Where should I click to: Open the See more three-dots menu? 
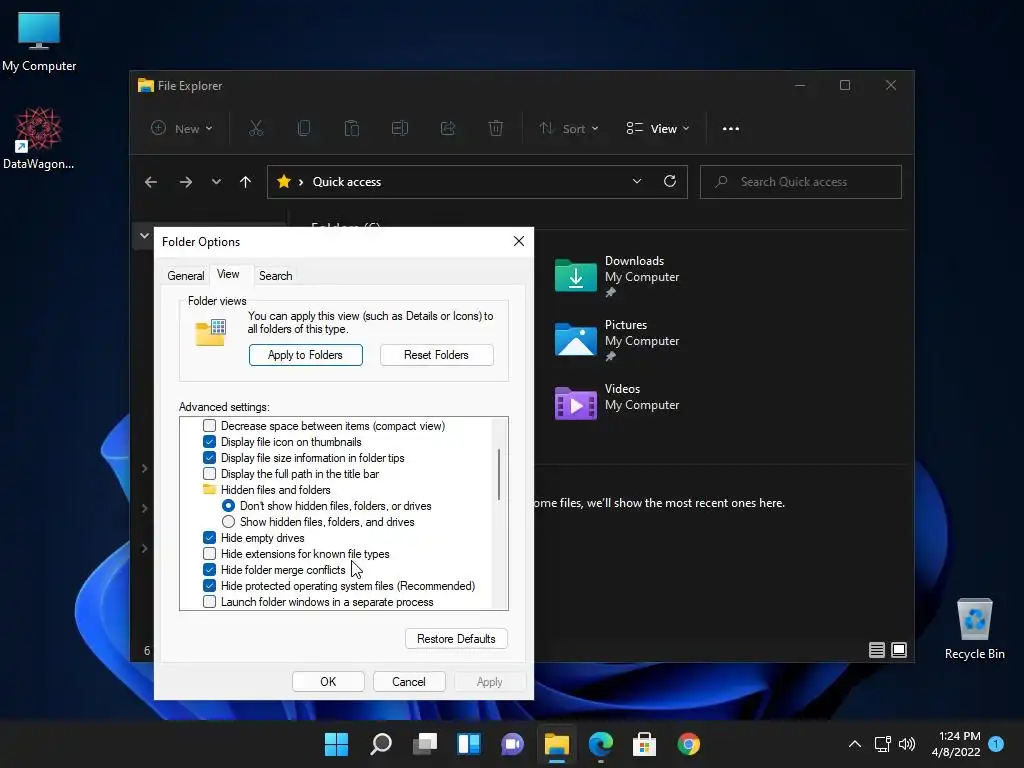pyautogui.click(x=731, y=129)
